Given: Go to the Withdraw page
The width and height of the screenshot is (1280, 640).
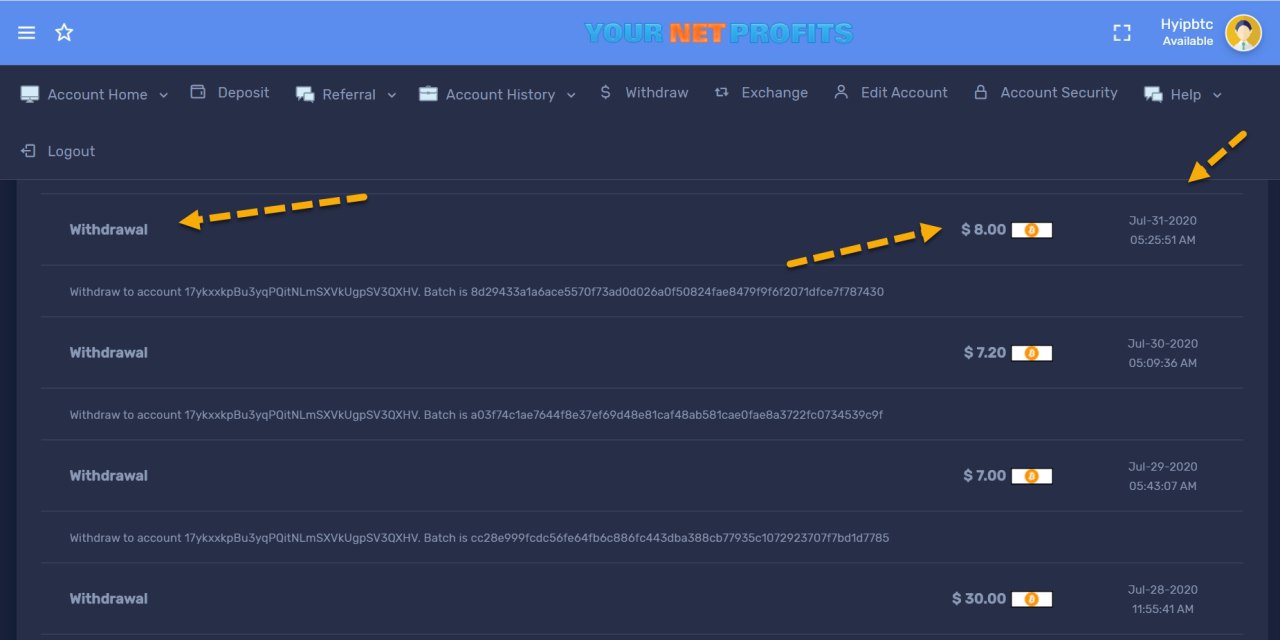Looking at the screenshot, I should click(657, 92).
